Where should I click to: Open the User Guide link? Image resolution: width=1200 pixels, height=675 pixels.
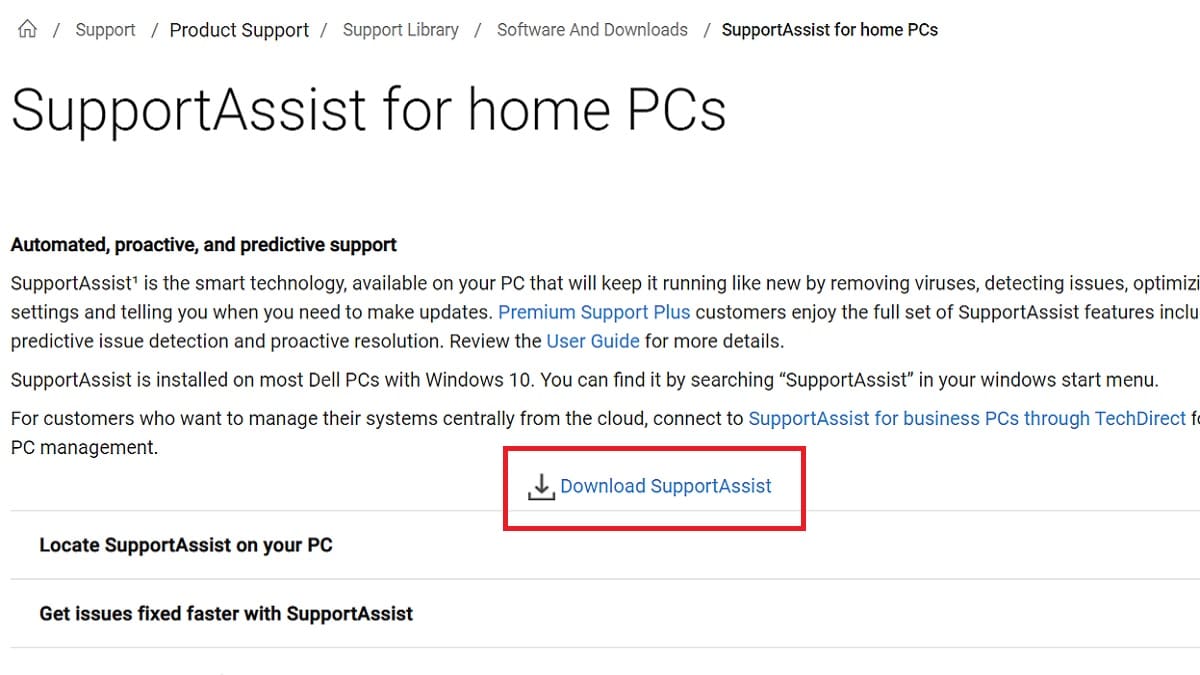coord(593,341)
